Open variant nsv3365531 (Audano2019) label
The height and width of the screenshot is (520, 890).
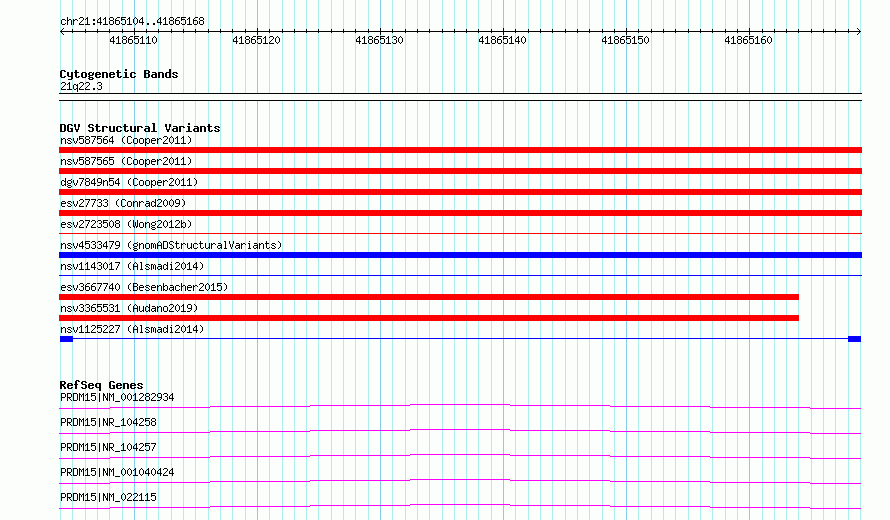pos(129,308)
